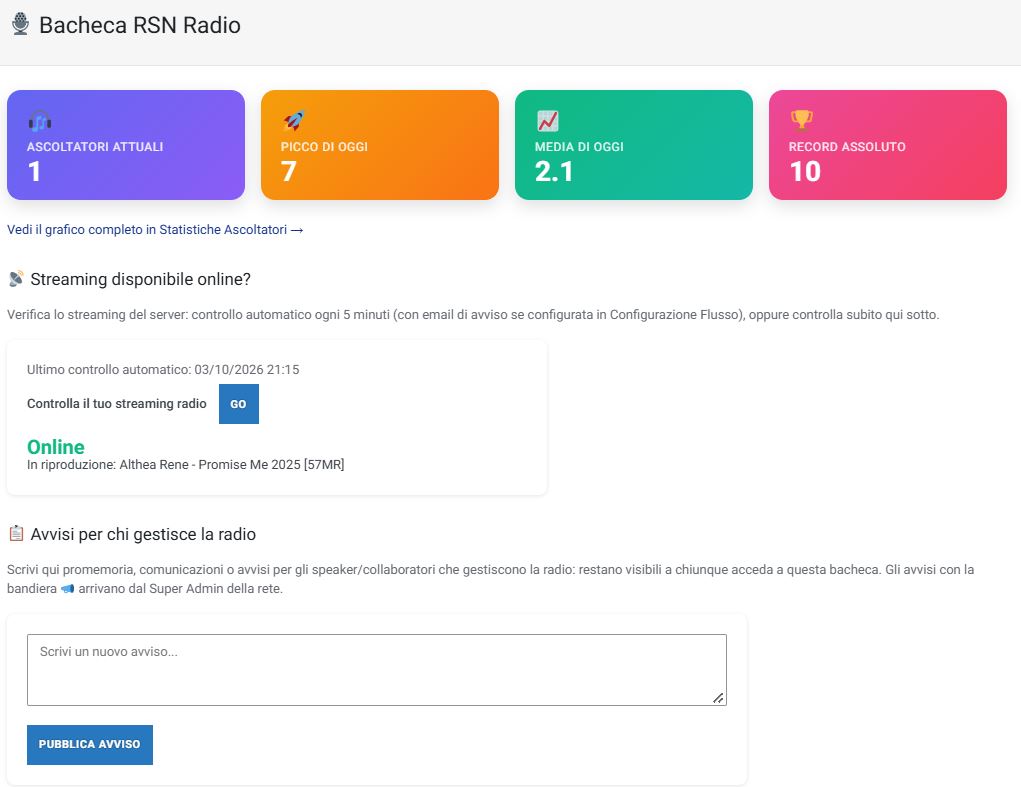Click the 'Controlla il tuo streaming radio' label
1021x787 pixels.
[x=117, y=404]
